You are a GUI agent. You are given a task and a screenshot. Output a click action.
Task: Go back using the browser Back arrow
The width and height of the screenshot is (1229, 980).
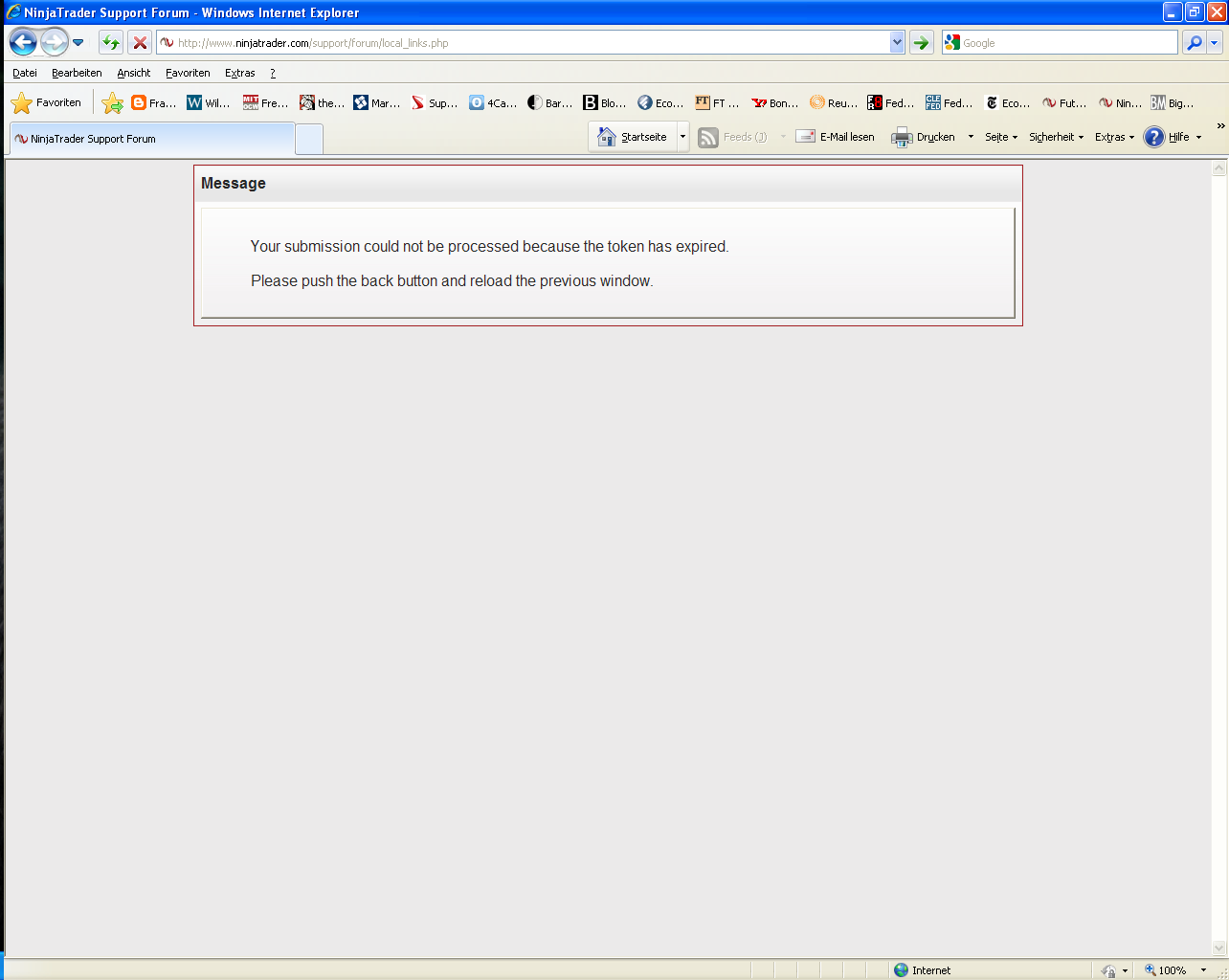click(x=23, y=42)
